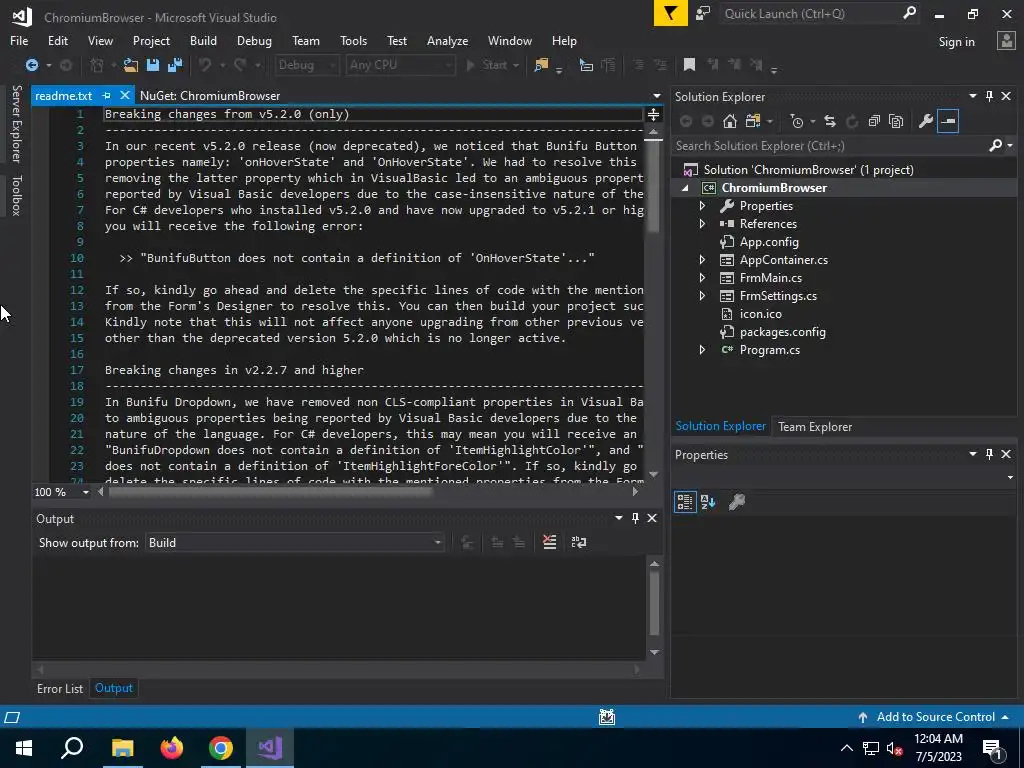Expand the FrmMain.cs node
Screen dimensions: 1024x768
(702, 278)
